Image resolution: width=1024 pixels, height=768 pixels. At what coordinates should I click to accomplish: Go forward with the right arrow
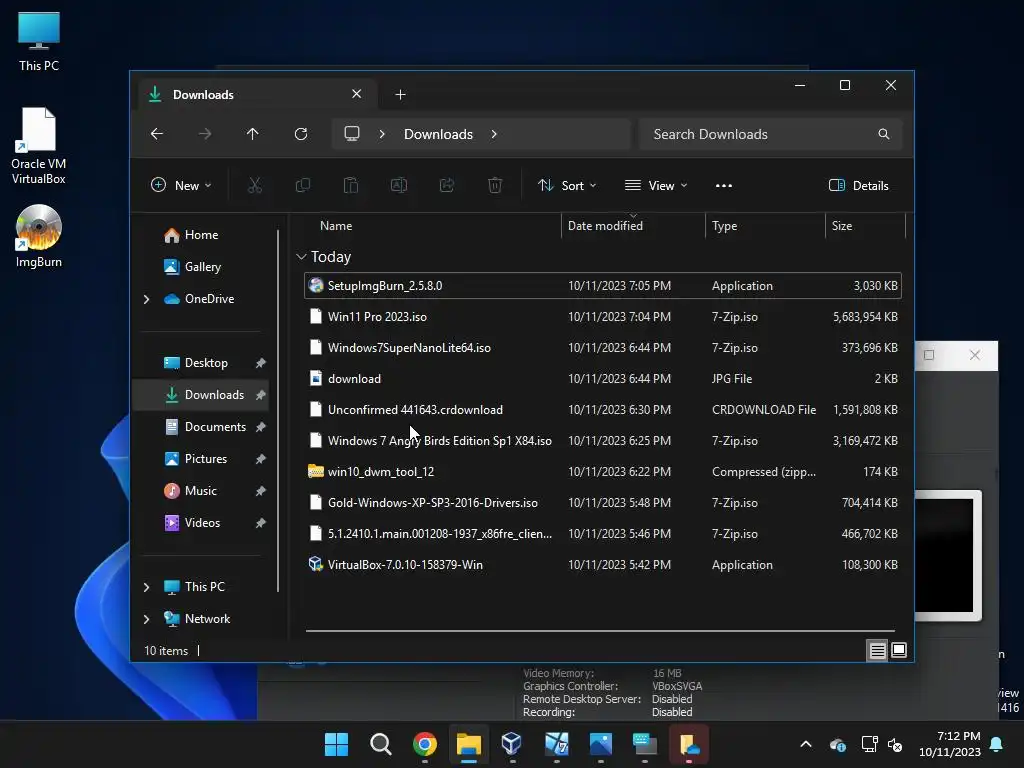click(x=205, y=134)
